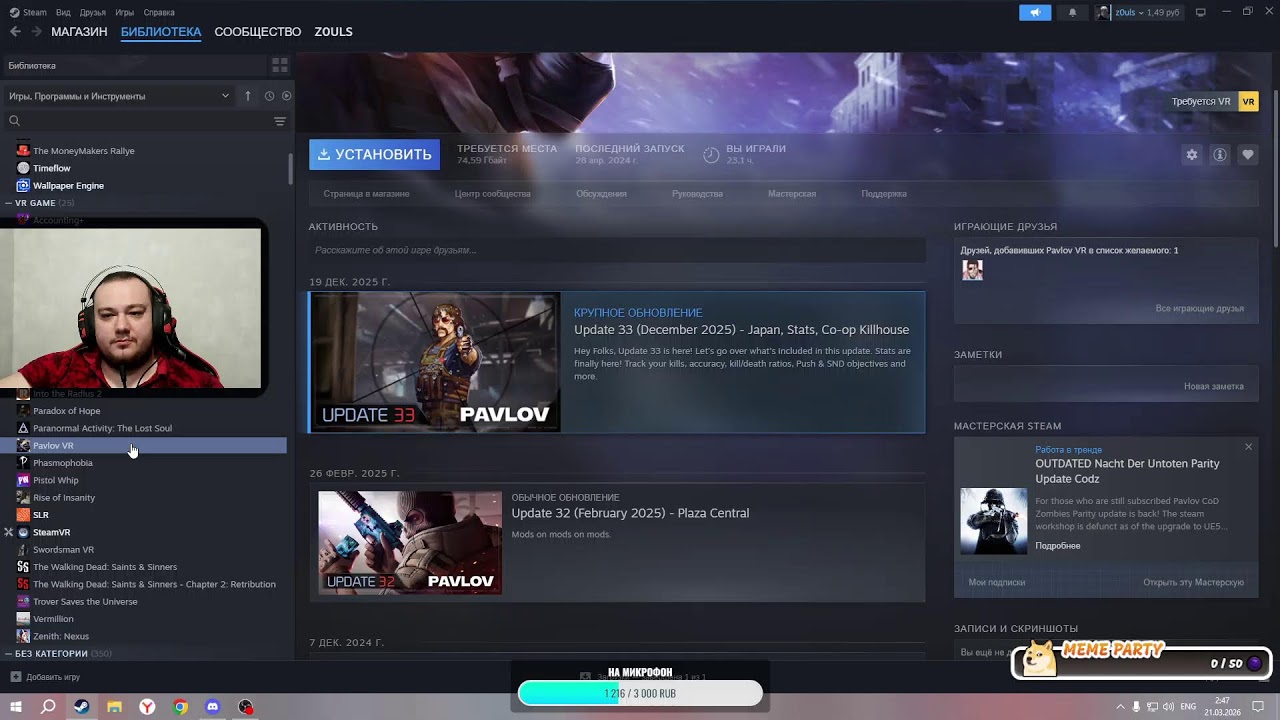Image resolution: width=1280 pixels, height=720 pixels.
Task: Click Новая заметка button
Action: click(1214, 386)
